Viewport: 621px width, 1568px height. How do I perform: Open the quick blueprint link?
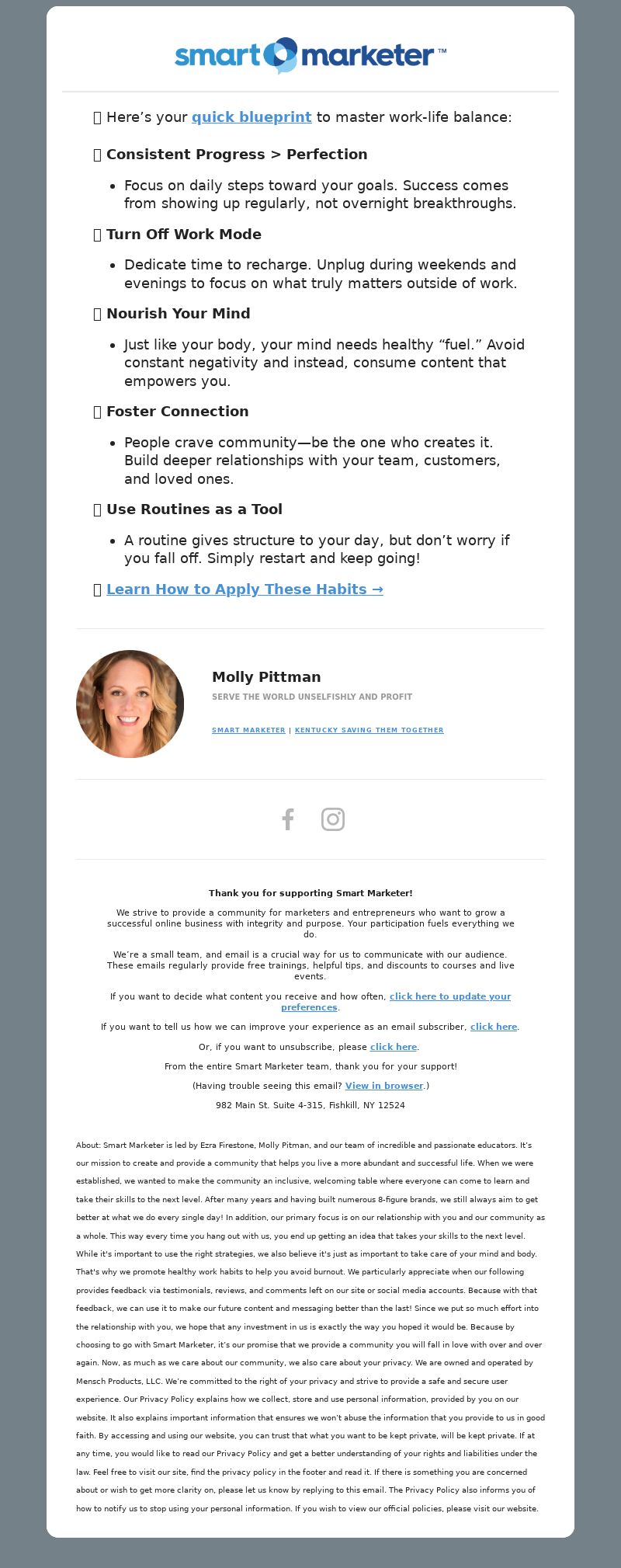252,117
